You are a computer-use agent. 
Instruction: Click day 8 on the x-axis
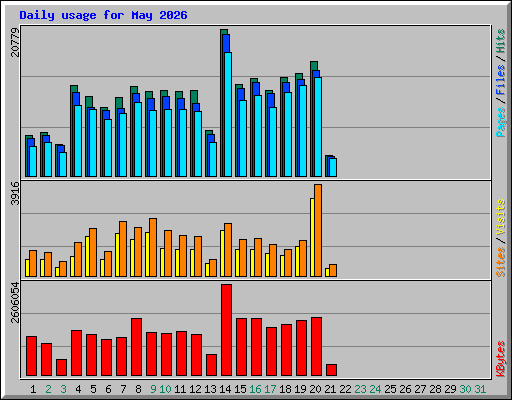tap(138, 389)
